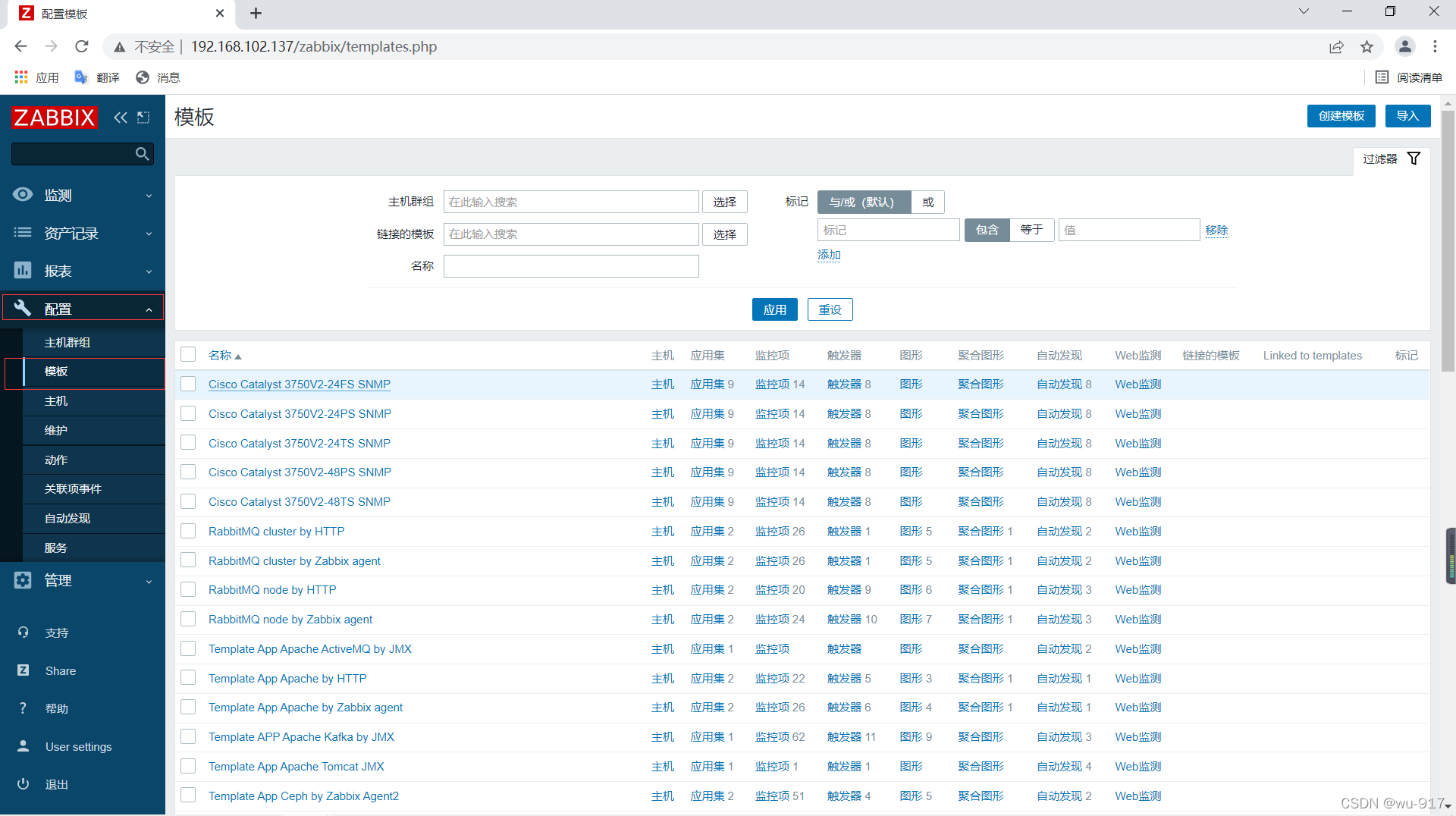Select all templates with header checkbox
Image resolution: width=1456 pixels, height=816 pixels.
(188, 355)
